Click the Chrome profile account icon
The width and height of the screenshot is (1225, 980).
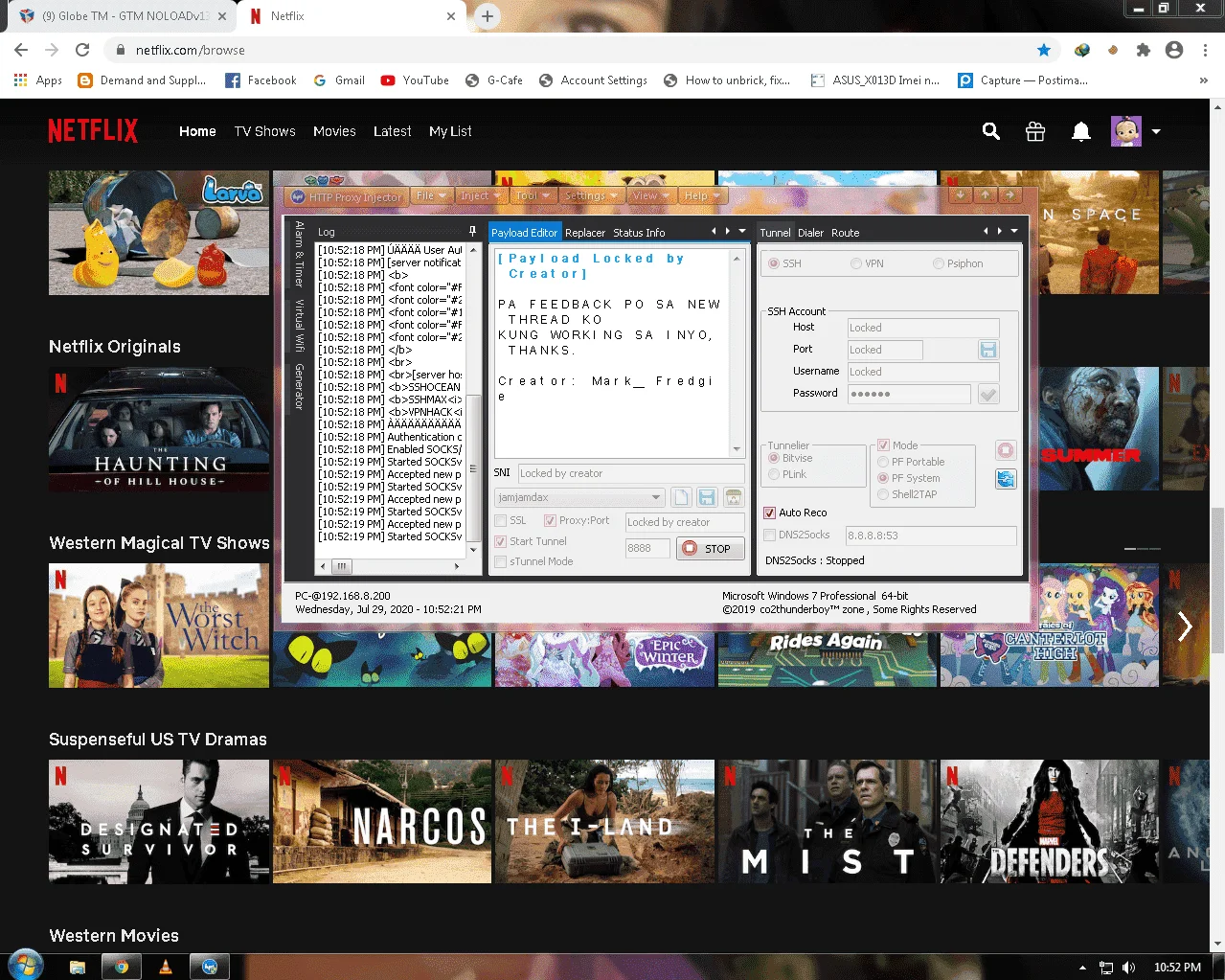[1174, 50]
